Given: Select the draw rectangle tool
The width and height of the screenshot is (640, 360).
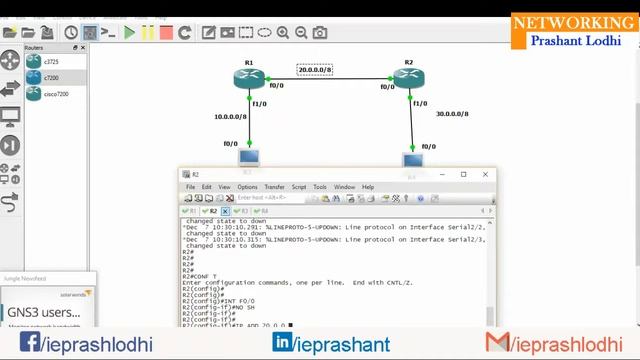Looking at the screenshot, I should 246,33.
